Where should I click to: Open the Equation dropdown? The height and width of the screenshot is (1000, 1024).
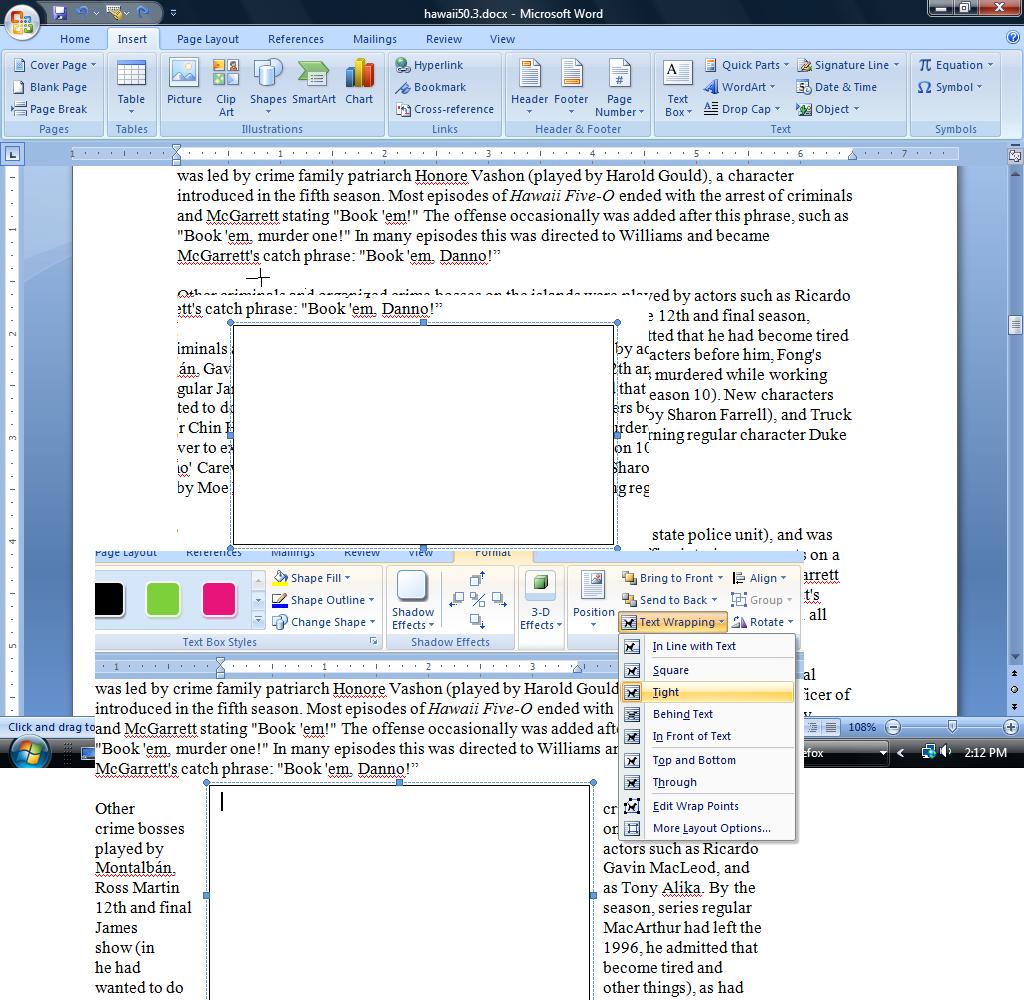(955, 65)
